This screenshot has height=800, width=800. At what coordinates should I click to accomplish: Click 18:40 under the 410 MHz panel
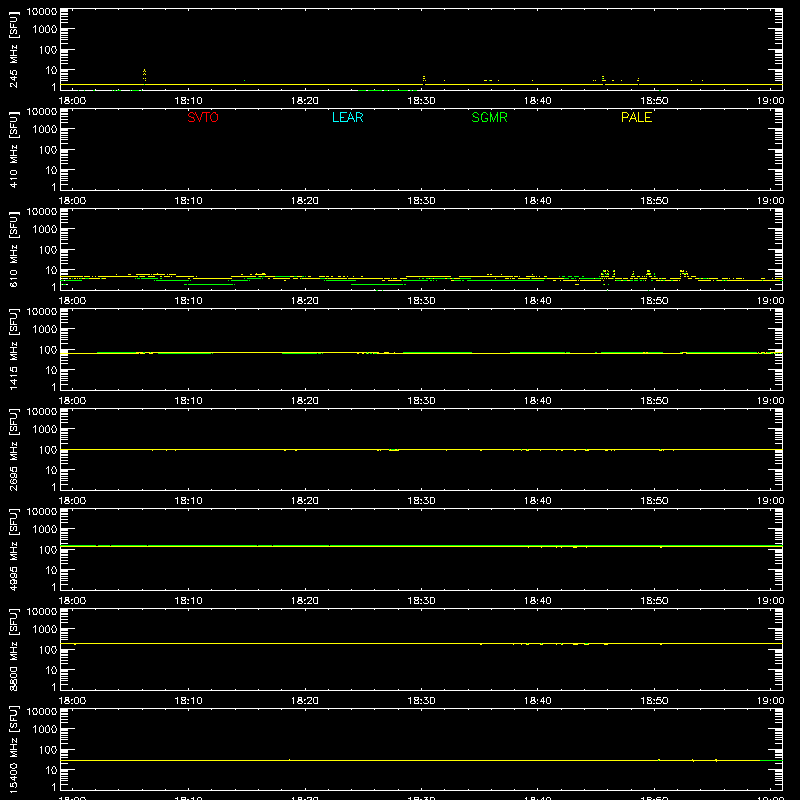tap(538, 201)
